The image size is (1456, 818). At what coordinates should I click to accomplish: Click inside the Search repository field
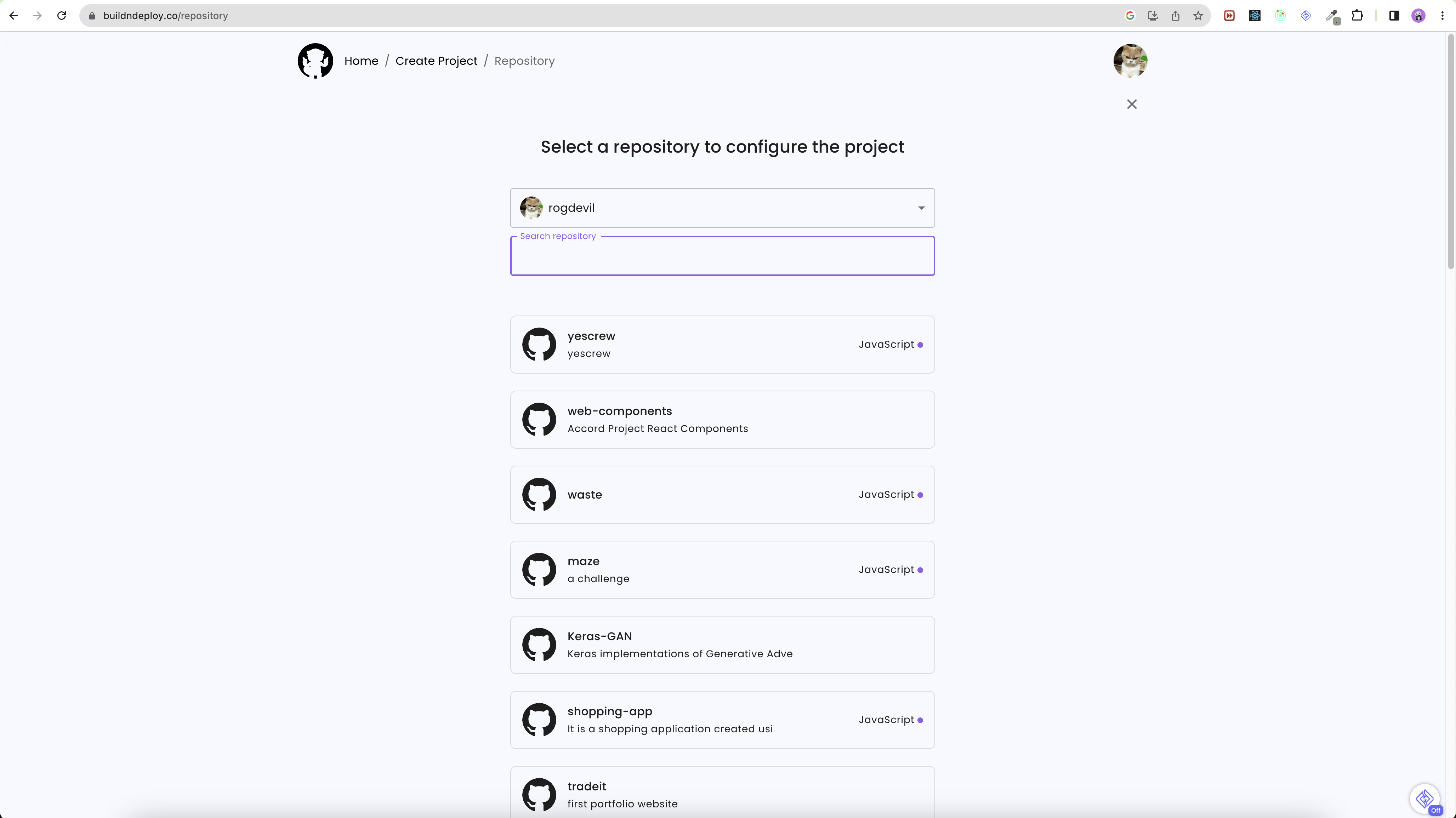point(722,256)
